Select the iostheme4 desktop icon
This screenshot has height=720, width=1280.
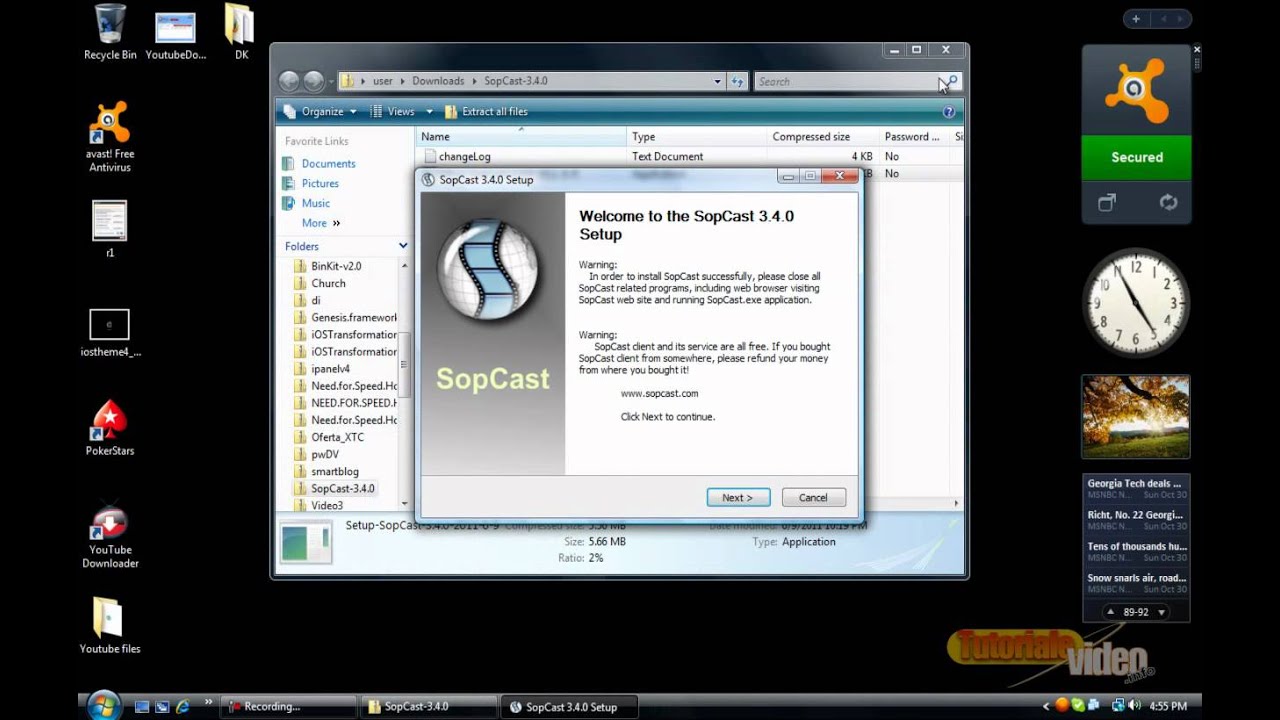[110, 333]
